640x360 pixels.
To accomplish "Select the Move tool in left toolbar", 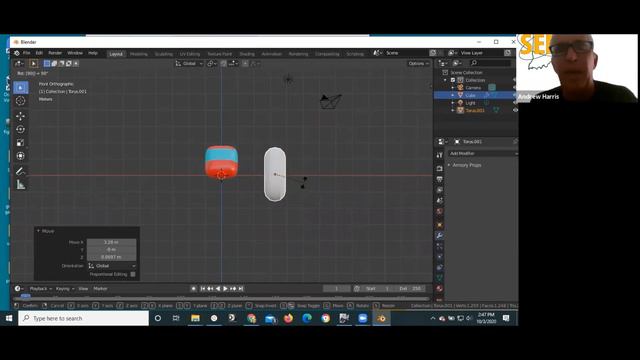I will click(20, 116).
